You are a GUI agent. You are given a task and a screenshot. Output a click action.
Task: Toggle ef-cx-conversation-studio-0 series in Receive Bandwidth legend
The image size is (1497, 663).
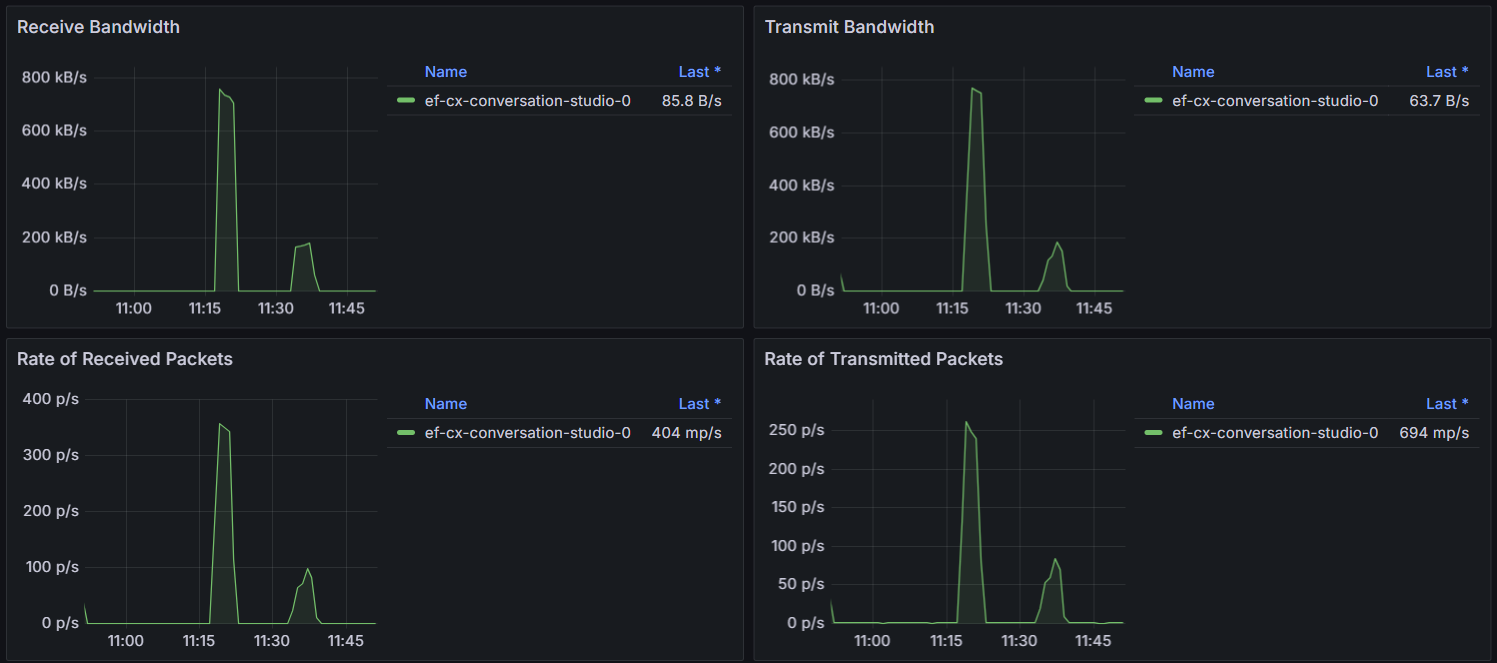[527, 101]
